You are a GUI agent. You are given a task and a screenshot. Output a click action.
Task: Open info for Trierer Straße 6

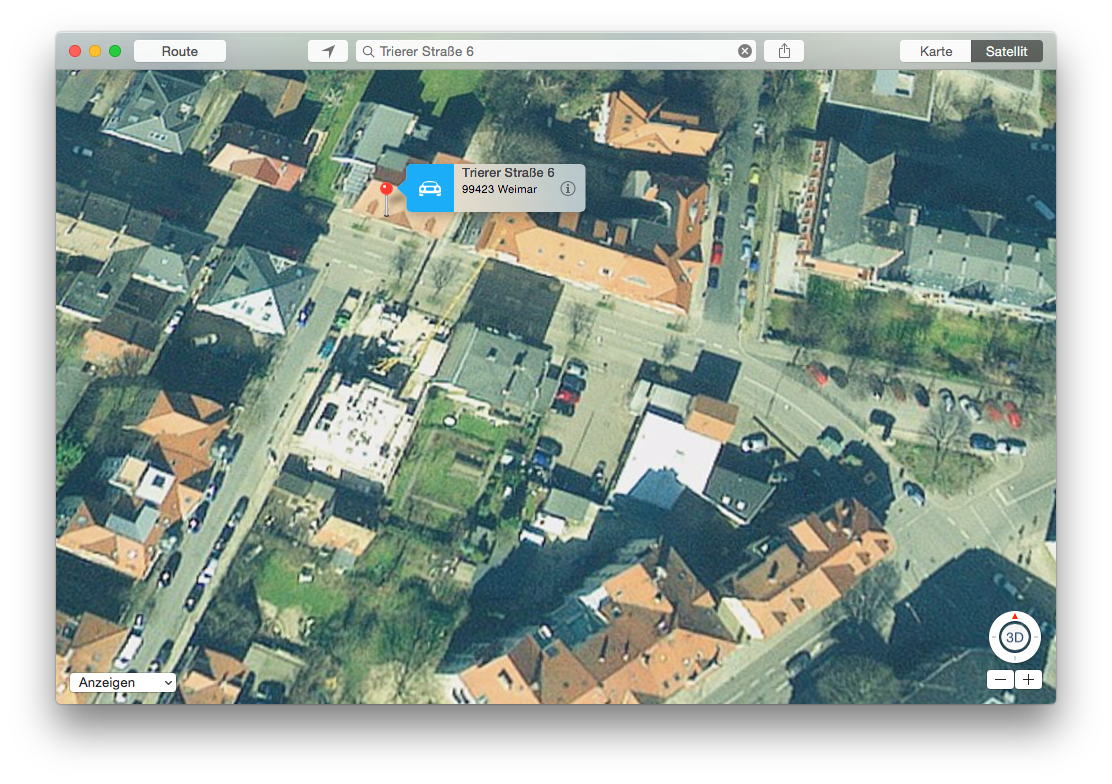coord(568,188)
